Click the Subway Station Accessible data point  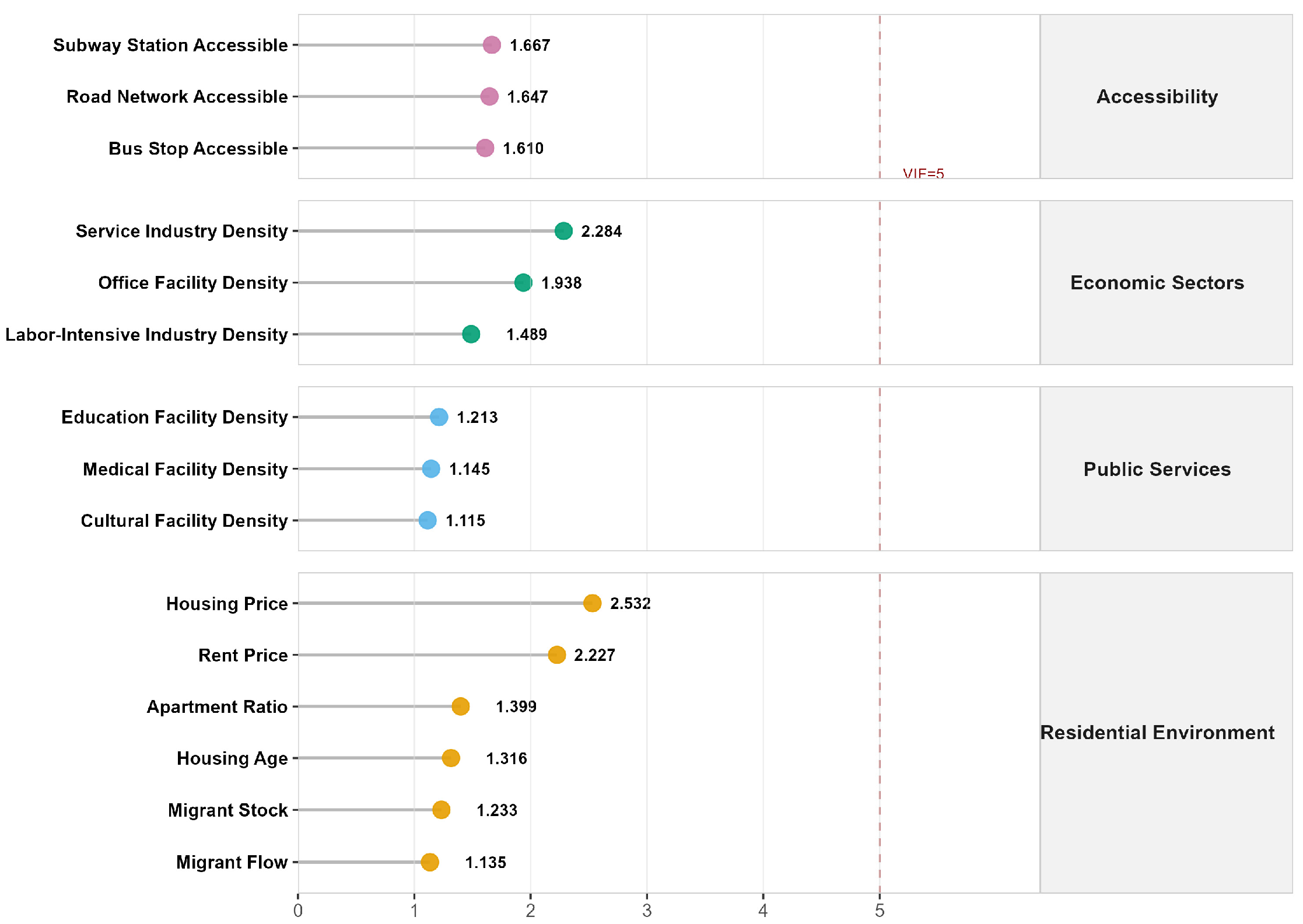[x=492, y=45]
